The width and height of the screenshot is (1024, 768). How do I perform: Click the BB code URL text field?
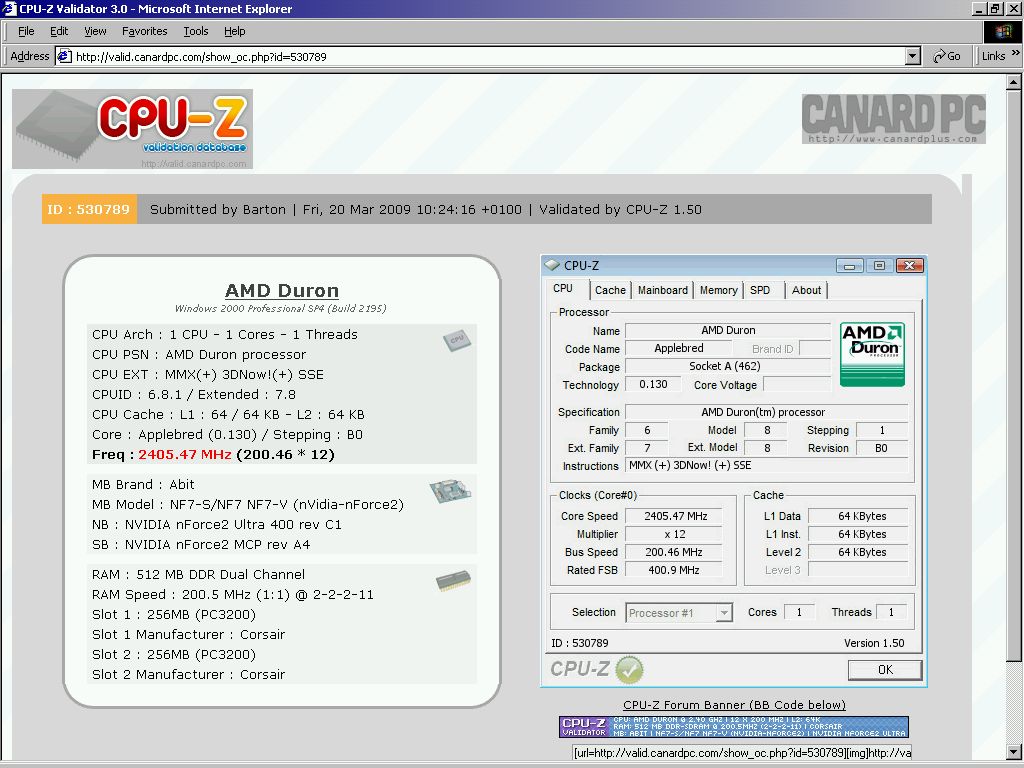coord(742,752)
